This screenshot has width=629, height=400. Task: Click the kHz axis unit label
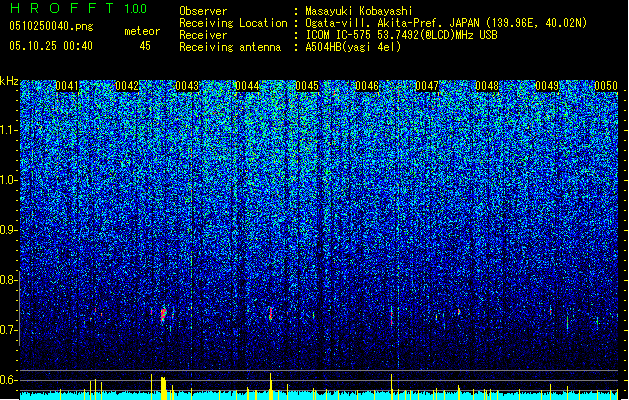point(9,81)
